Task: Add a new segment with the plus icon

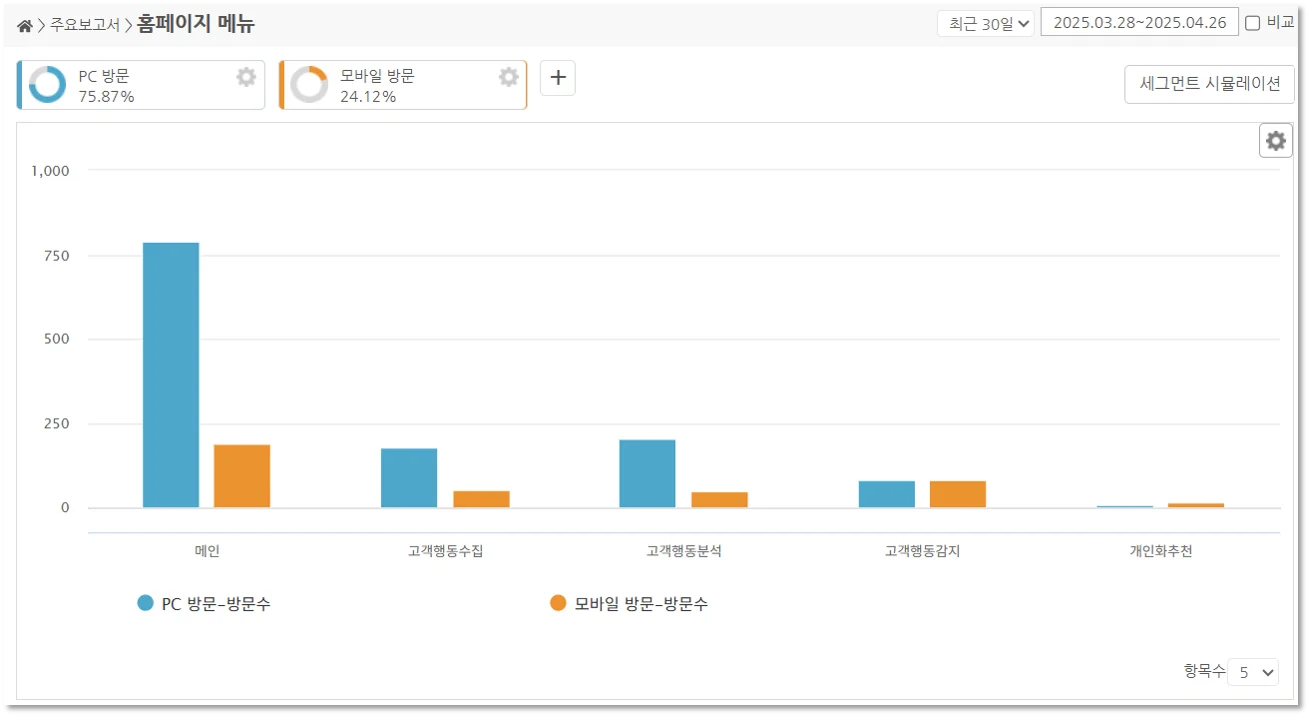Action: point(557,77)
